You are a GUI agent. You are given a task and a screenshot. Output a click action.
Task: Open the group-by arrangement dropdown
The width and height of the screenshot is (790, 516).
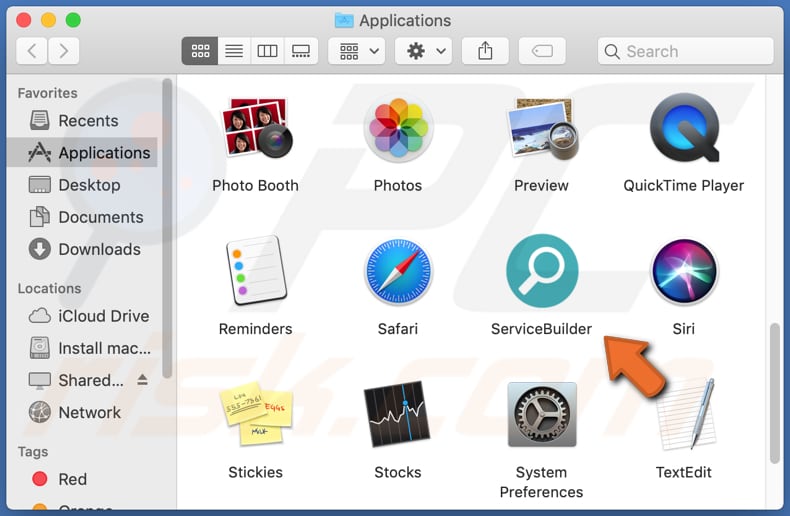point(357,51)
